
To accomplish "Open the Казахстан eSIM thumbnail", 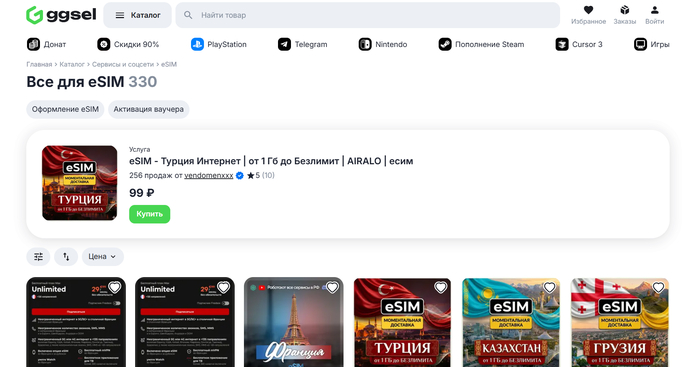I will click(511, 322).
